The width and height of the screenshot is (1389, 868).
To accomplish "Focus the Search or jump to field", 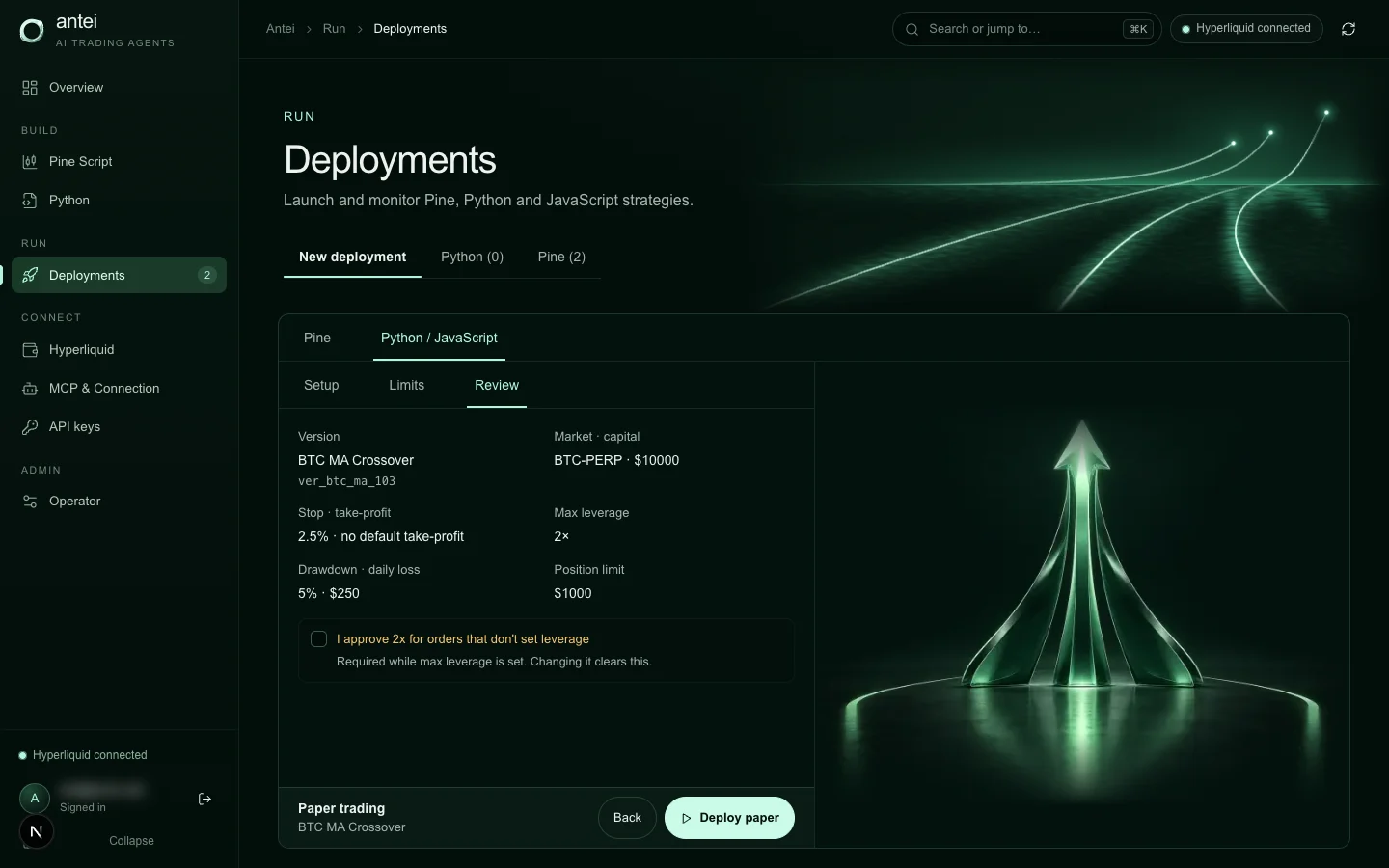I will pos(1026,29).
